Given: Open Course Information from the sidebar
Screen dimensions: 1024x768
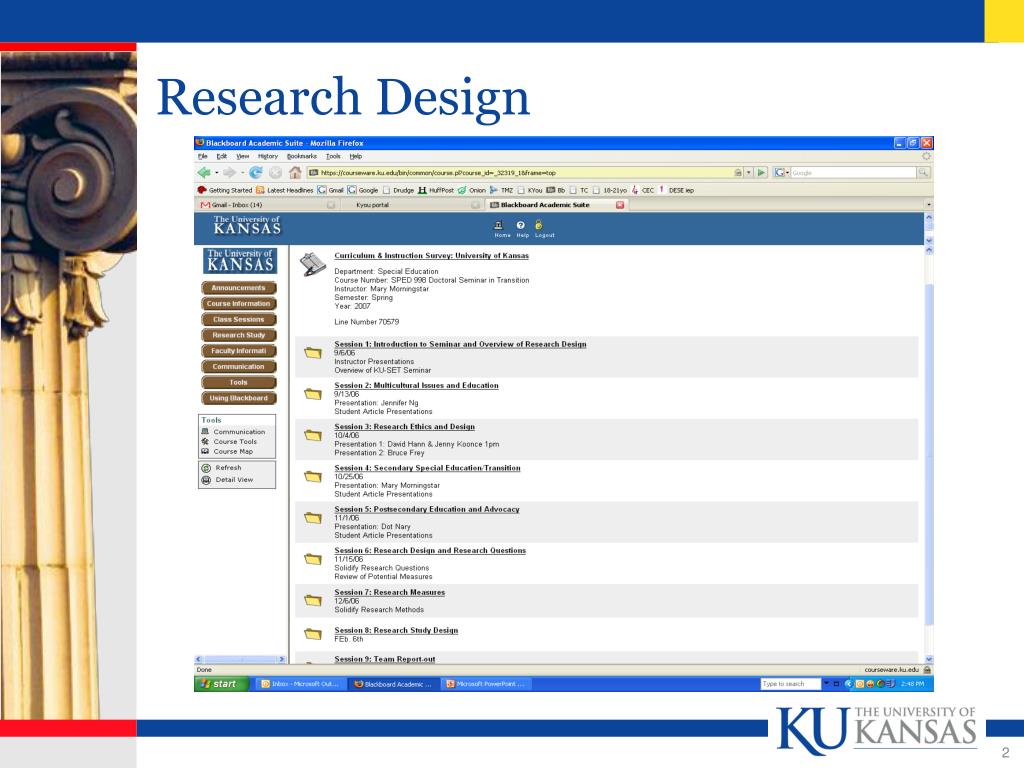Looking at the screenshot, I should 238,304.
